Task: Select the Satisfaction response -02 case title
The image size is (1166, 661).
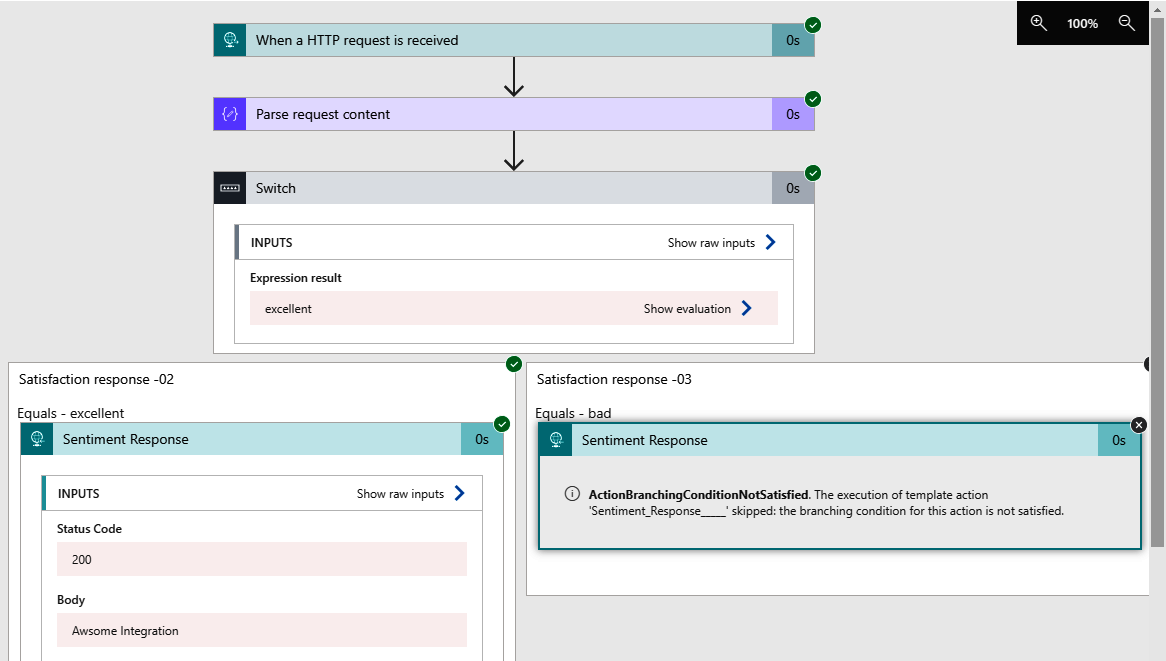Action: pyautogui.click(x=96, y=379)
